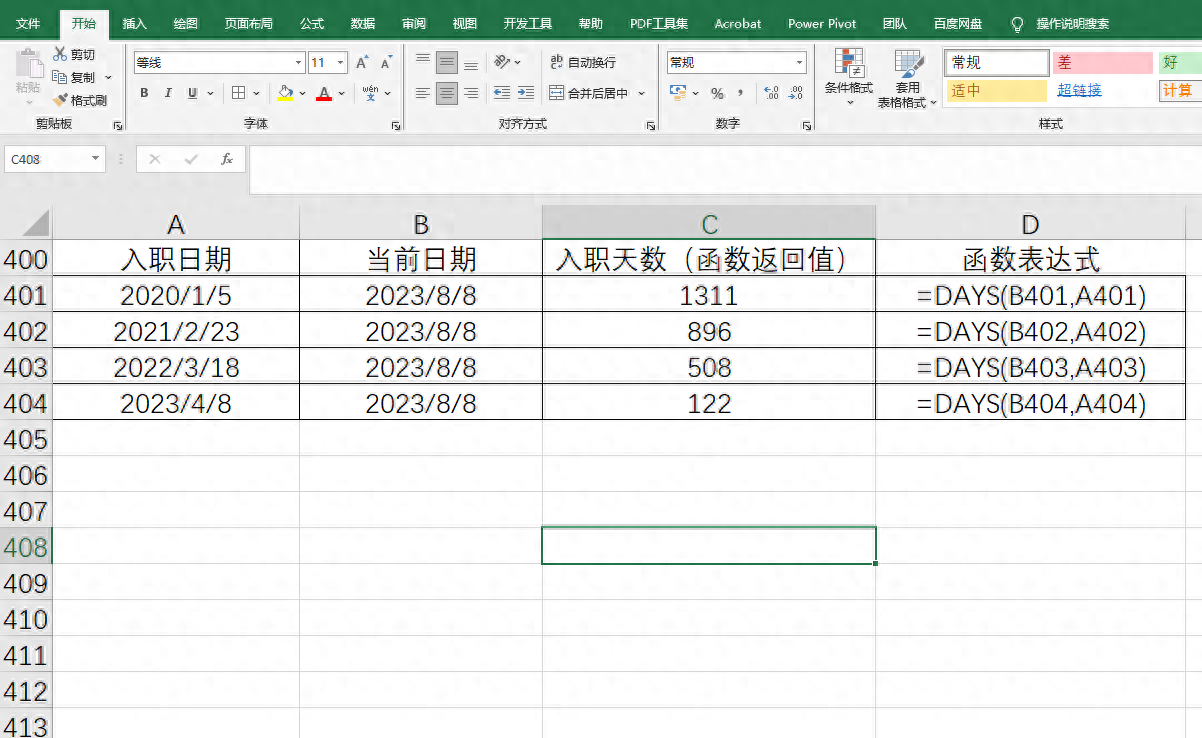
Task: Apply the 计算 cell style
Action: coord(1180,90)
